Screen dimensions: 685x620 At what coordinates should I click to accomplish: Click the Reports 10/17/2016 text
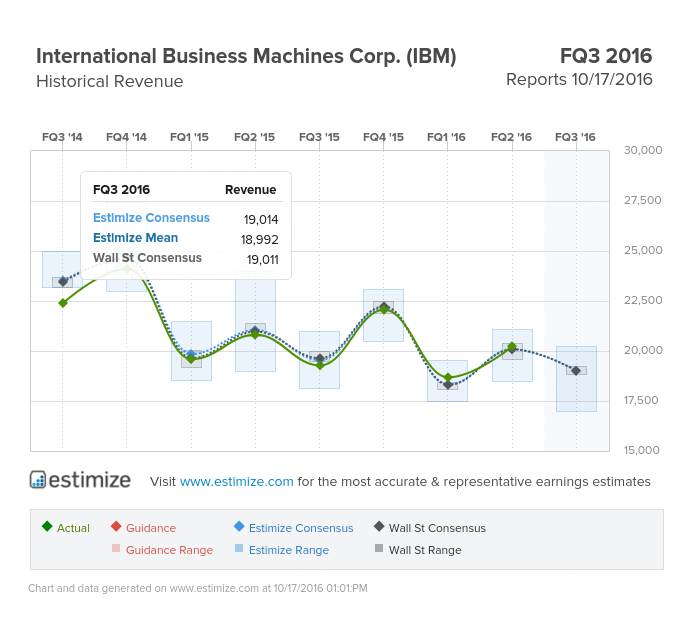pyautogui.click(x=579, y=80)
